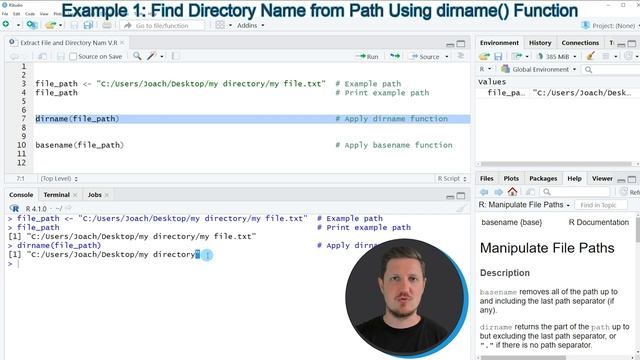Screen dimensions: 640x360
Task: Focus the Go to file/function field
Action: click(162, 25)
